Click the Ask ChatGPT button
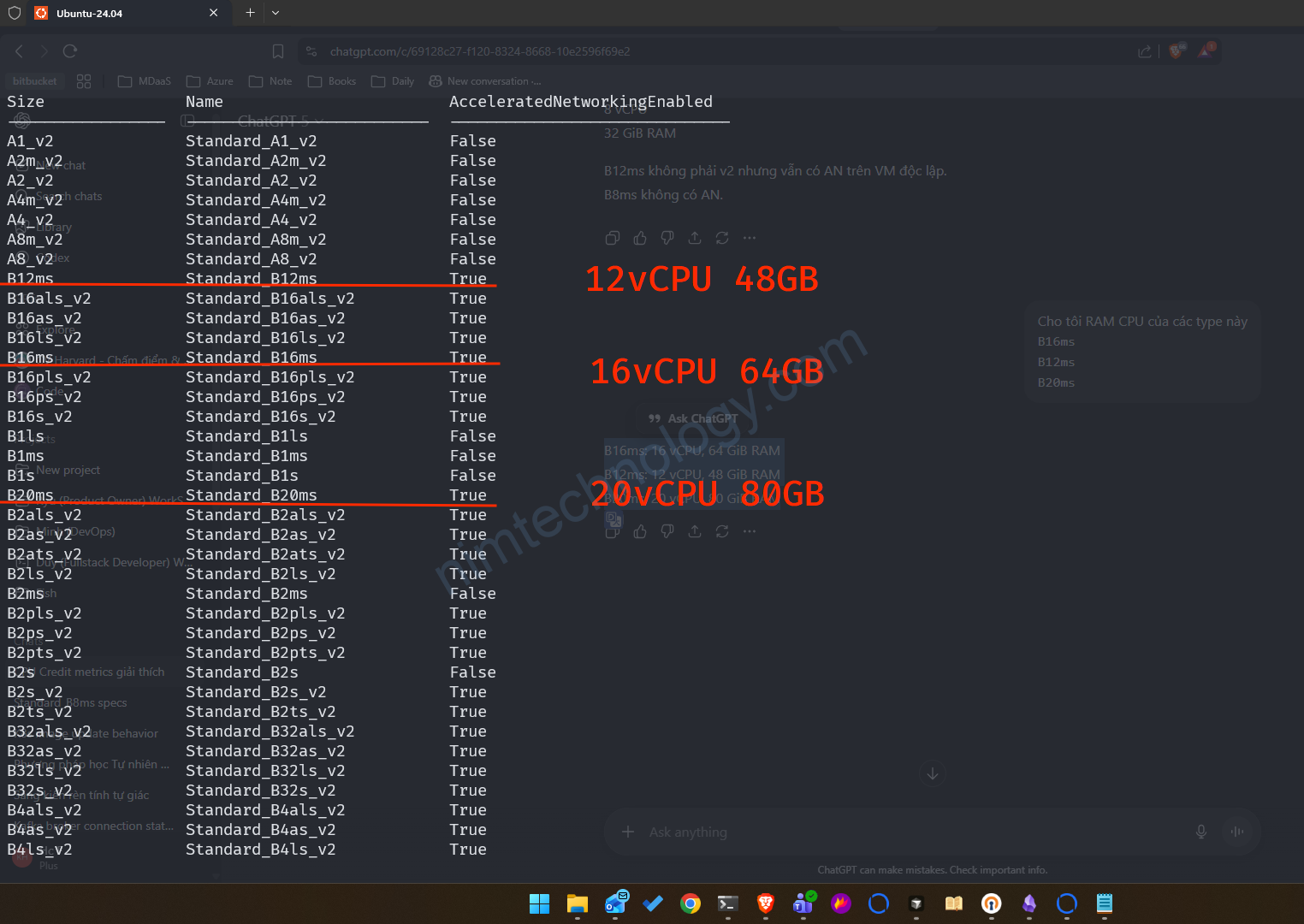Screen dimensions: 1304x924 (x=693, y=418)
